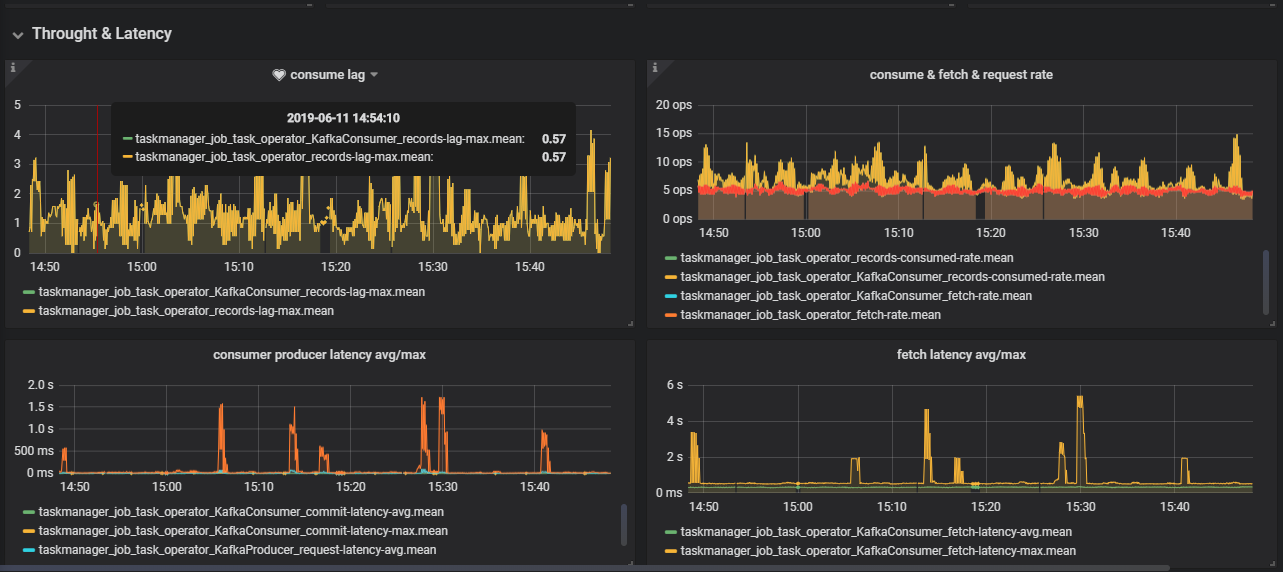Click 15:40 time label in consume lag chart
This screenshot has width=1283, height=572.
[x=528, y=267]
